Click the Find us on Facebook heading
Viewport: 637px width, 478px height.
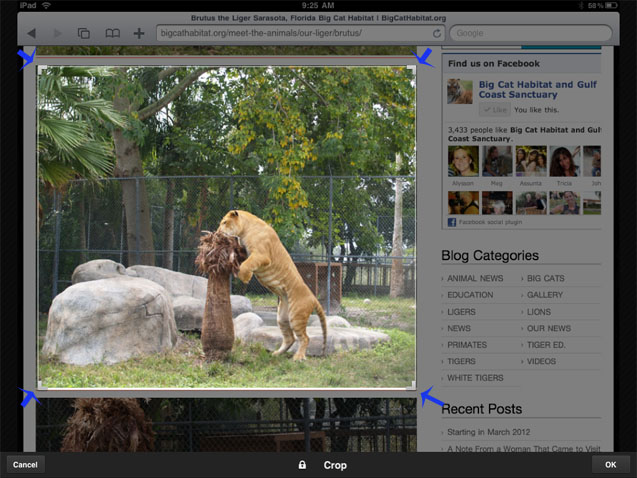(494, 64)
